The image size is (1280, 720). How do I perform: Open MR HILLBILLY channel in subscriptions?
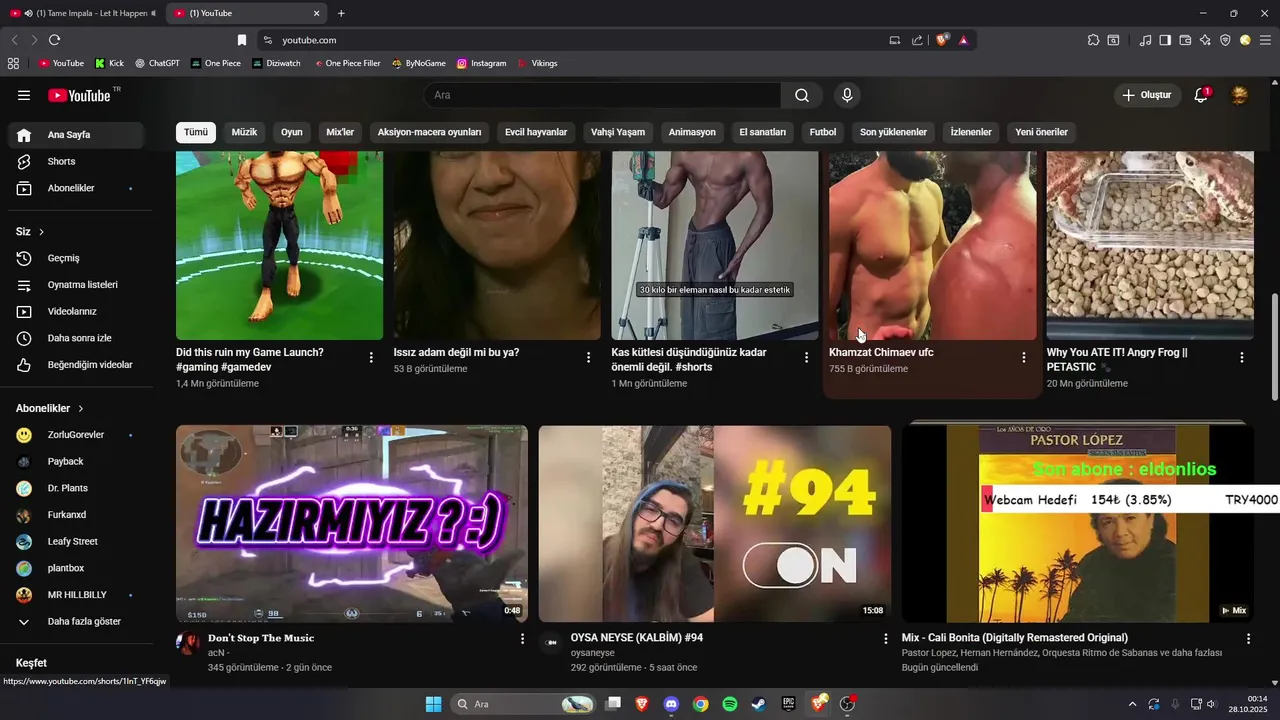tap(76, 595)
